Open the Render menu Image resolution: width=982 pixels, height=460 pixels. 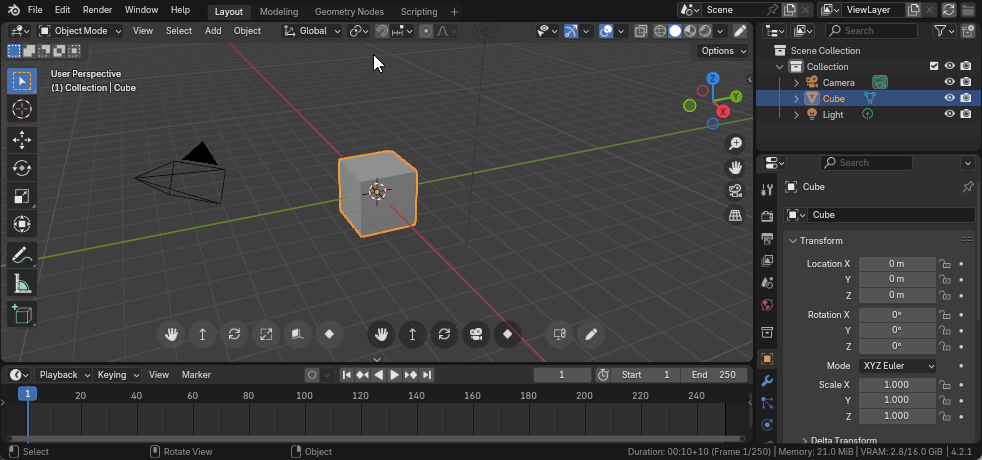point(97,10)
